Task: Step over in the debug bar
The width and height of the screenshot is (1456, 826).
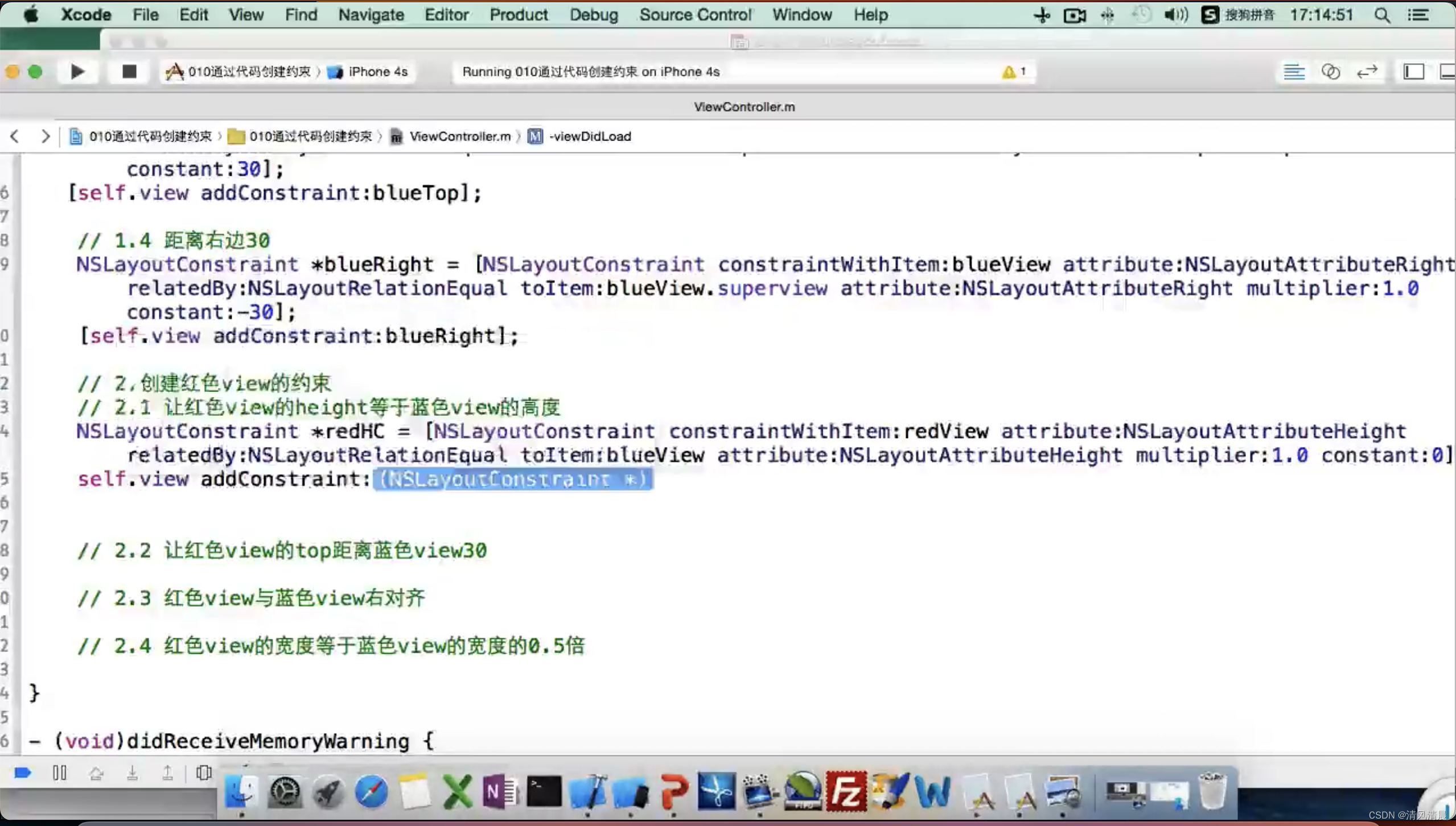Action: click(96, 773)
